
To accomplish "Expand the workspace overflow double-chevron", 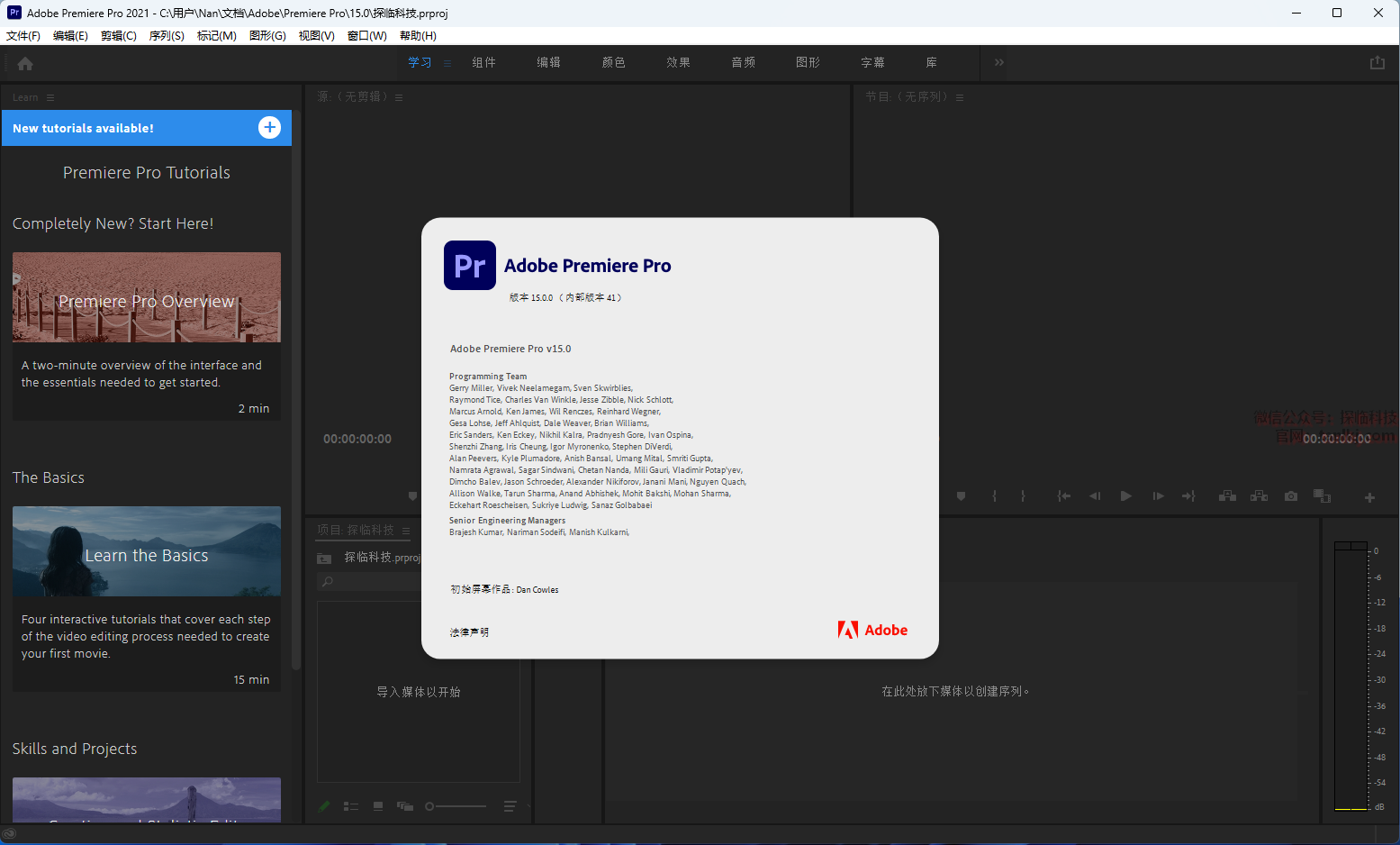I will pos(998,63).
